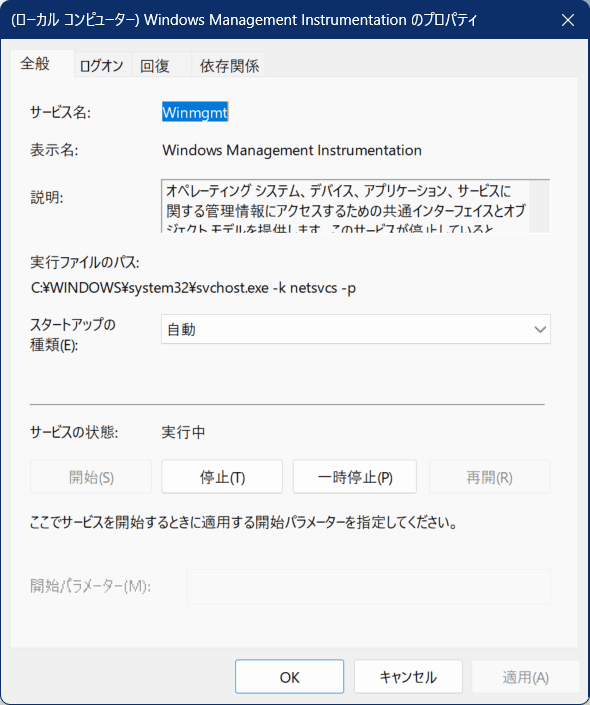This screenshot has height=705, width=590.
Task: Click the 開始パラメーター input field
Action: tap(369, 586)
